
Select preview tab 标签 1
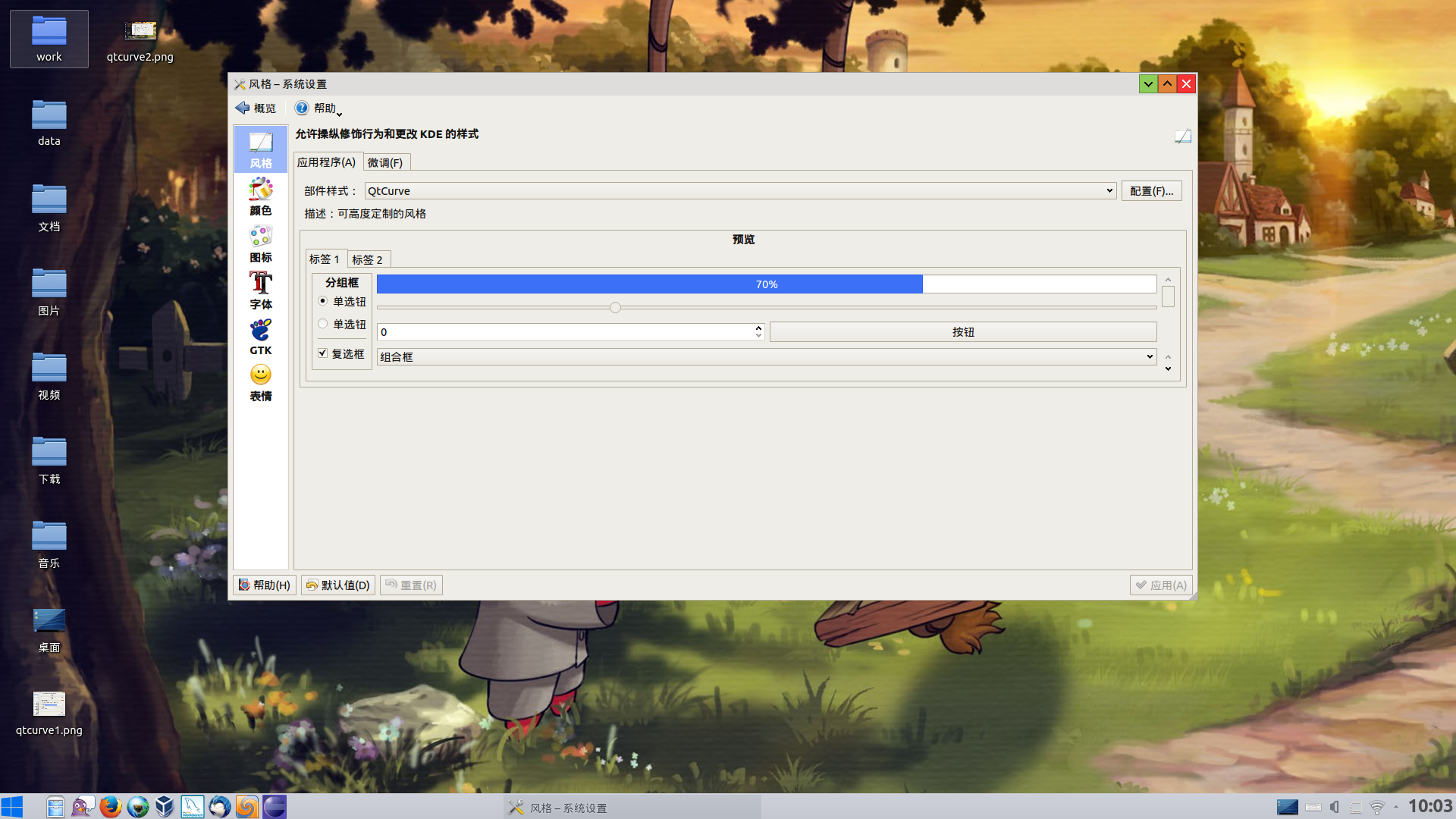(325, 259)
